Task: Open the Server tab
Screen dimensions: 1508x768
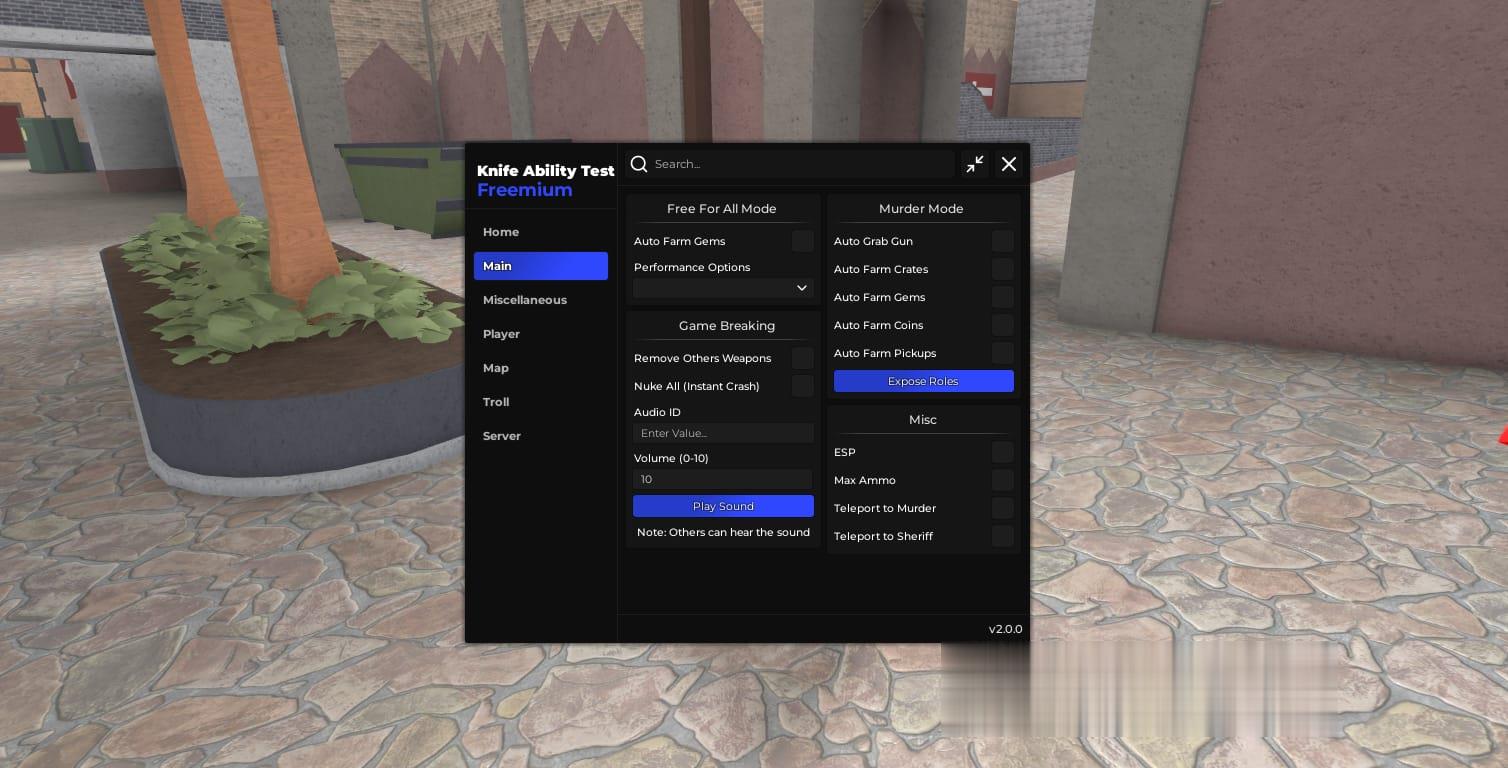Action: pos(502,436)
